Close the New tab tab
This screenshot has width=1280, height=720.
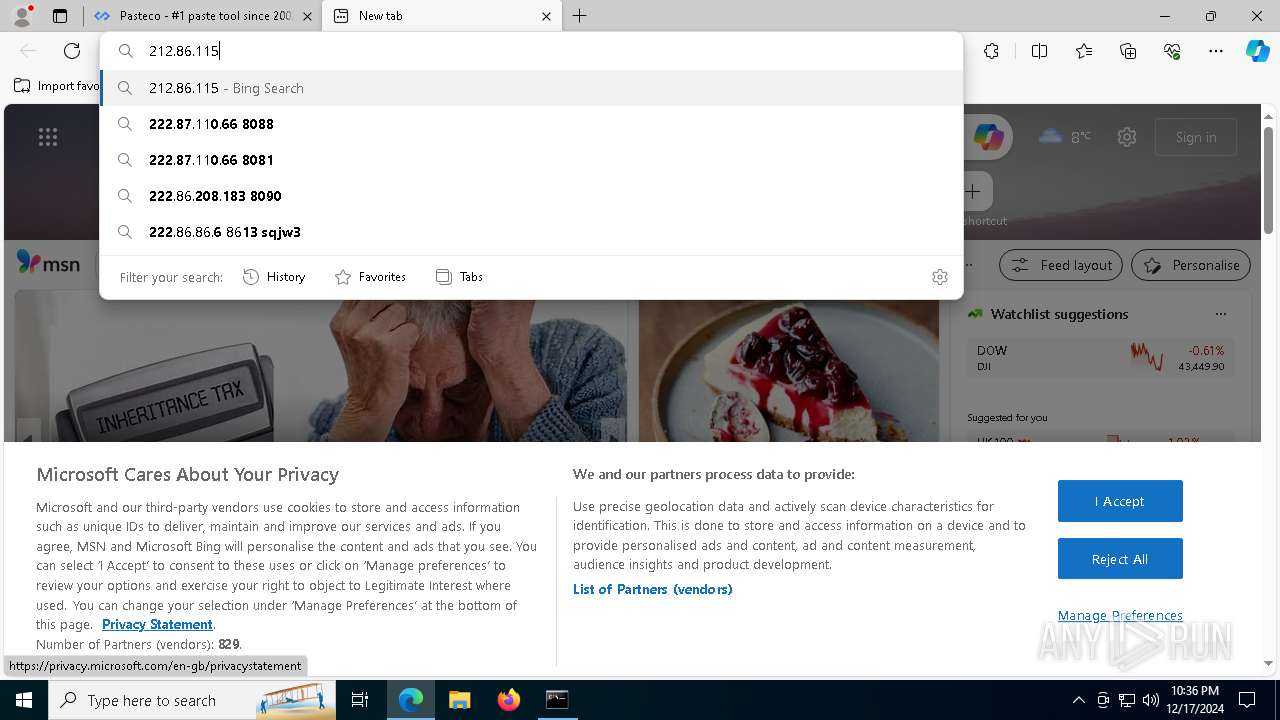coord(546,16)
